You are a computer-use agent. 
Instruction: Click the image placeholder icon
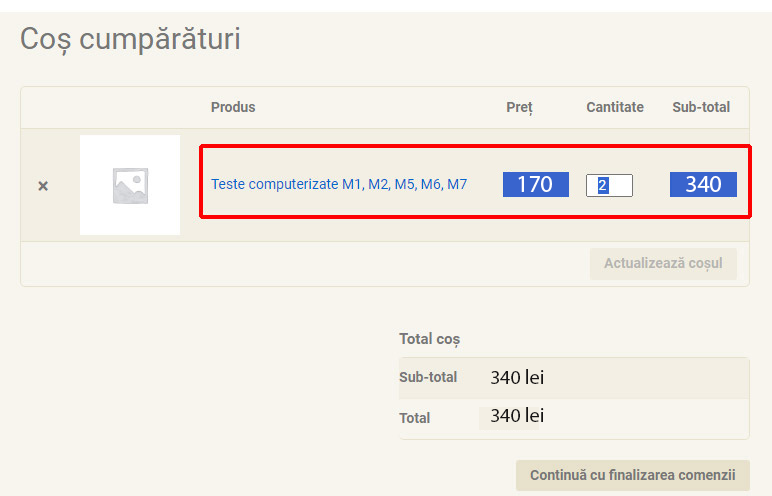click(x=130, y=186)
